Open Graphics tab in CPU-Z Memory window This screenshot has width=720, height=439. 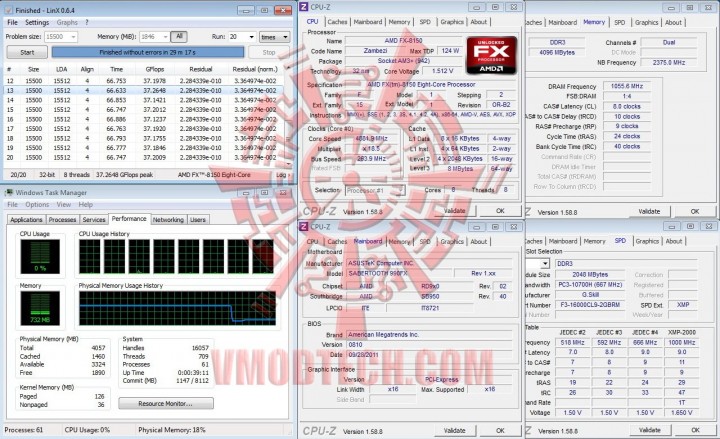click(x=647, y=22)
